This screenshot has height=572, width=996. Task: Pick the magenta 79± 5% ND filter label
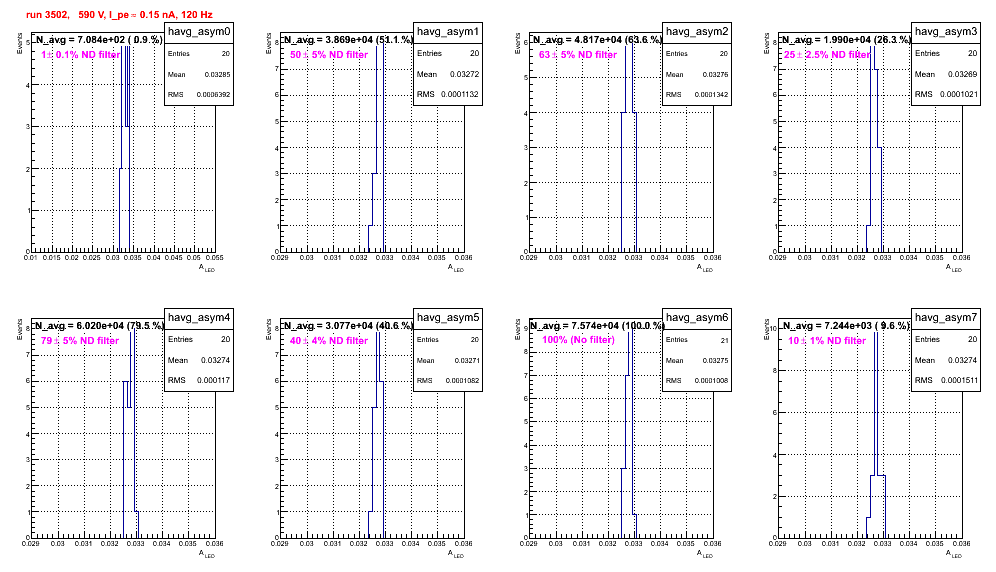[x=80, y=341]
